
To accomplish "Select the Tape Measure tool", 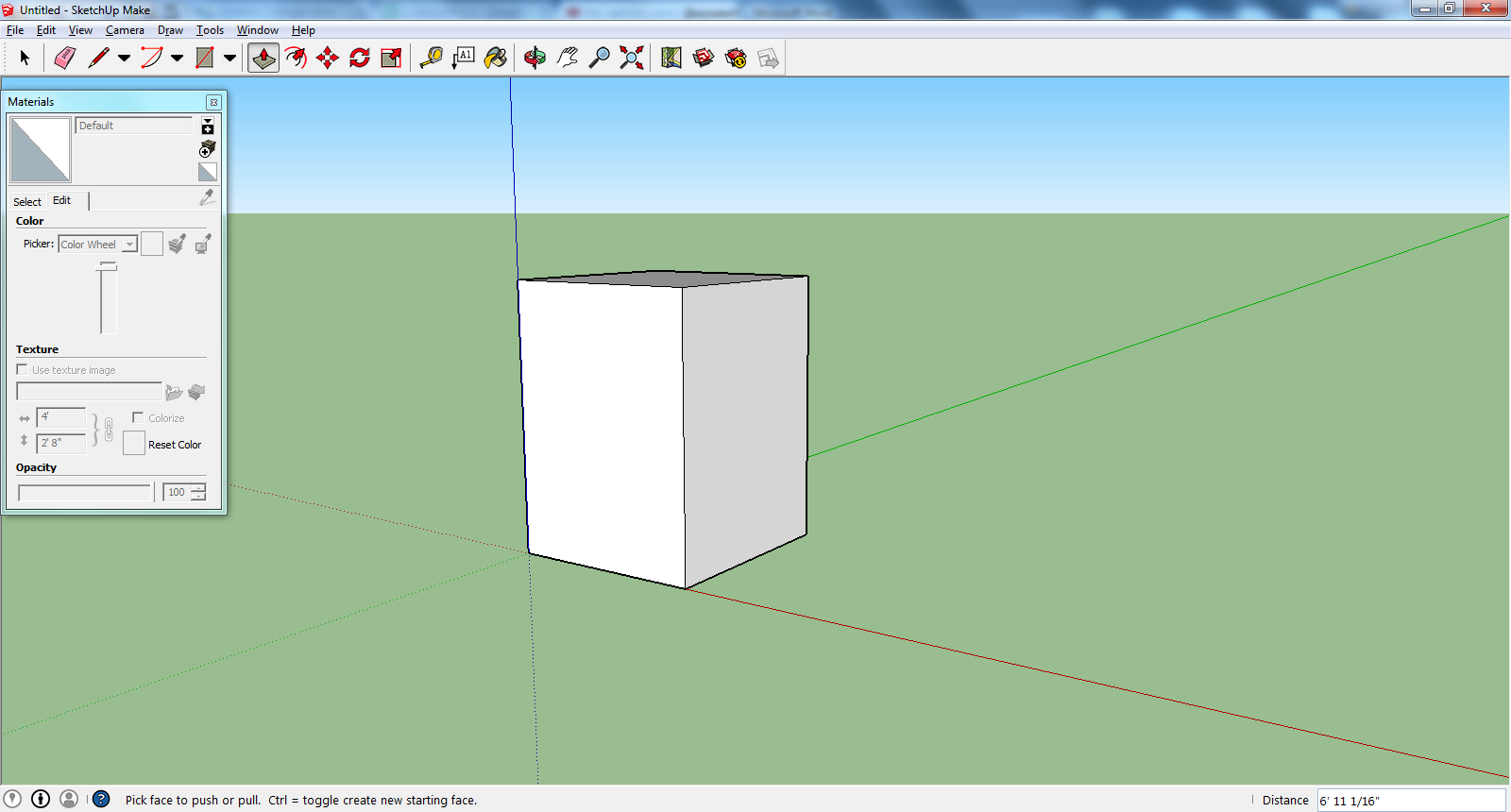I will [x=431, y=58].
